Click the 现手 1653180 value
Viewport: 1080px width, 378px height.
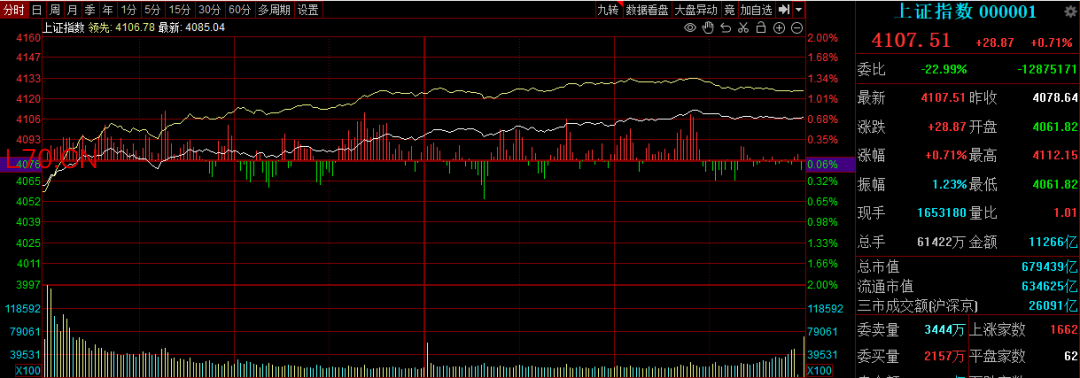click(x=942, y=213)
